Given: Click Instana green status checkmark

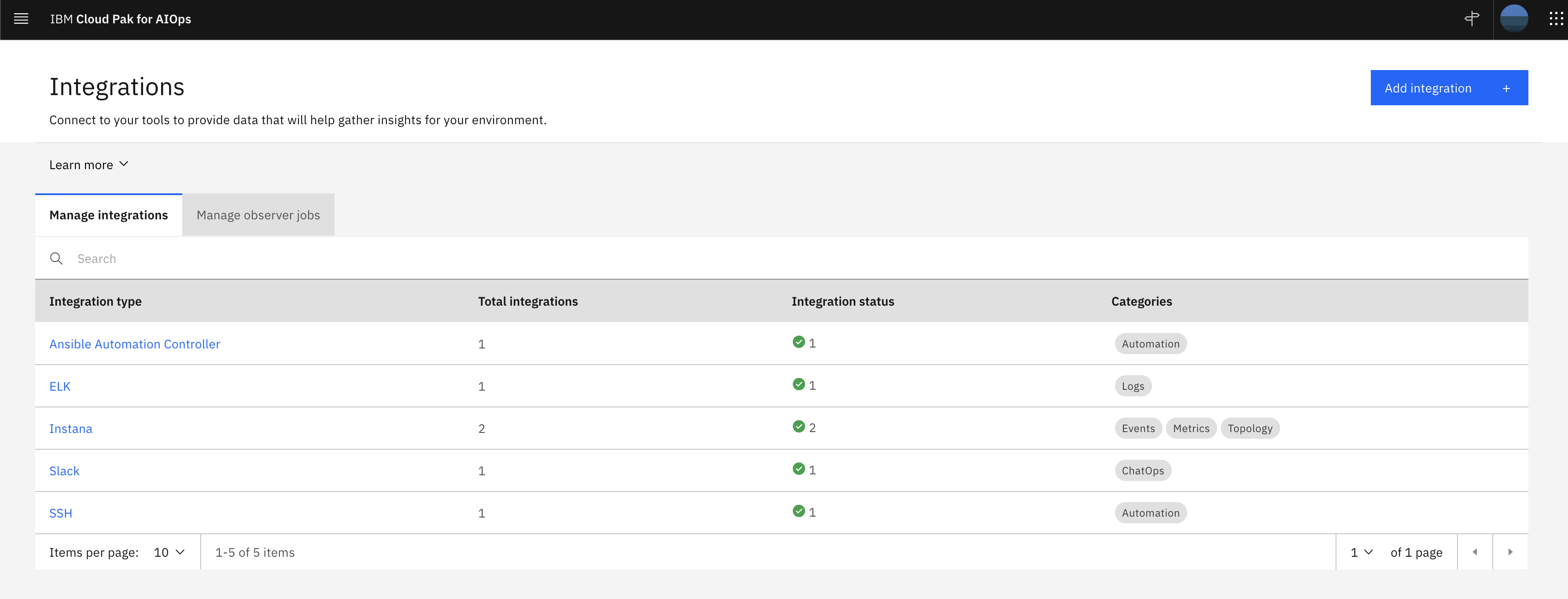Looking at the screenshot, I should [x=799, y=427].
